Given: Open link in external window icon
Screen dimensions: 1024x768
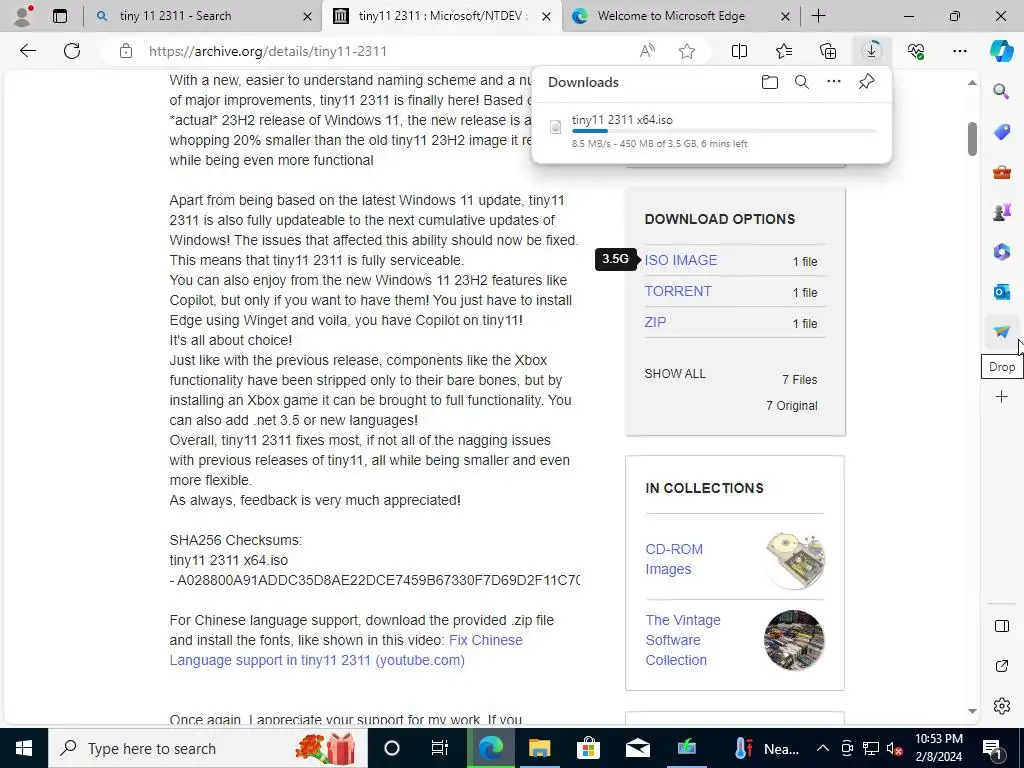Looking at the screenshot, I should (x=1001, y=666).
